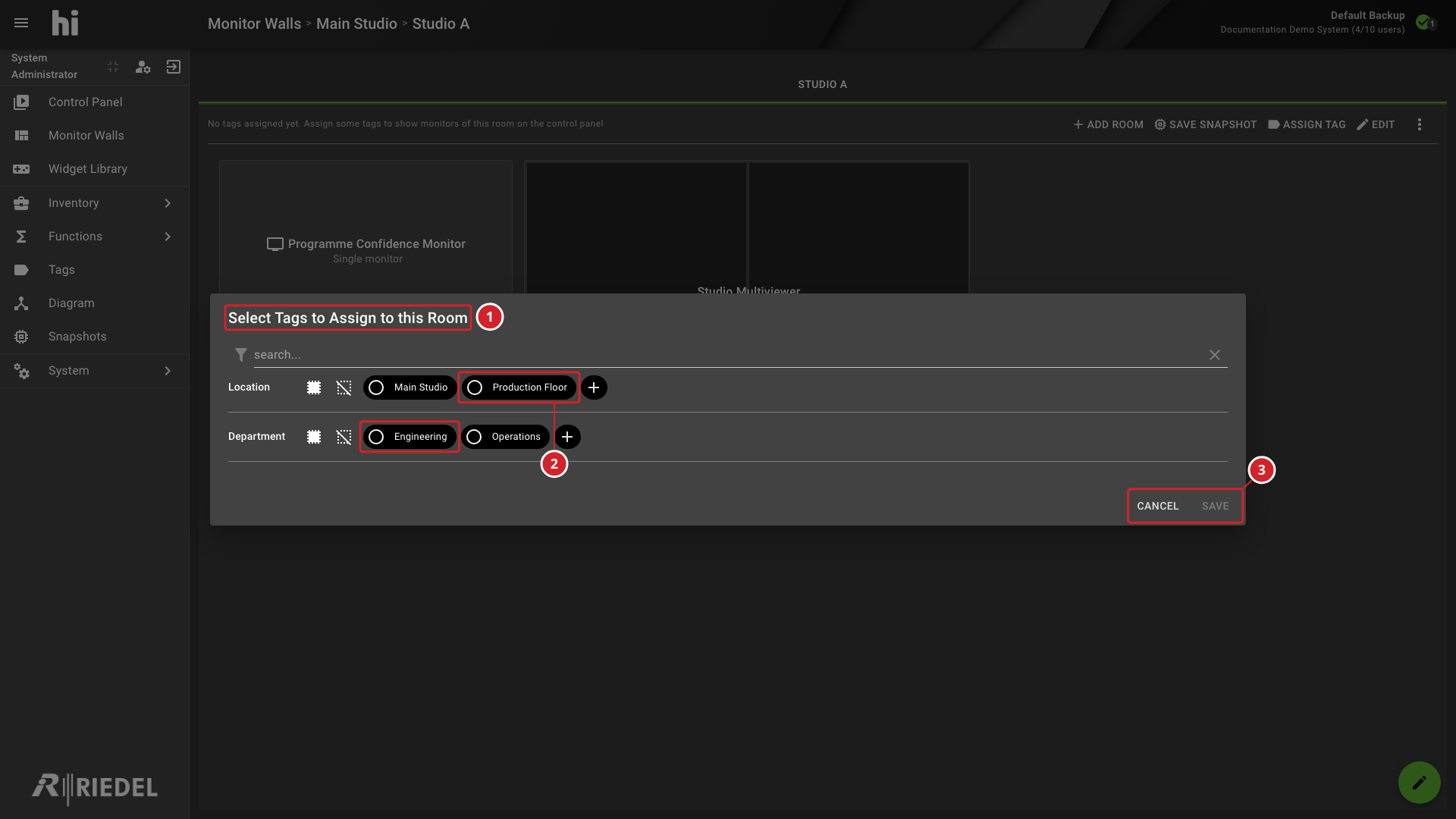This screenshot has height=819, width=1456.
Task: Click CANCEL in the tag dialog
Action: point(1157,506)
